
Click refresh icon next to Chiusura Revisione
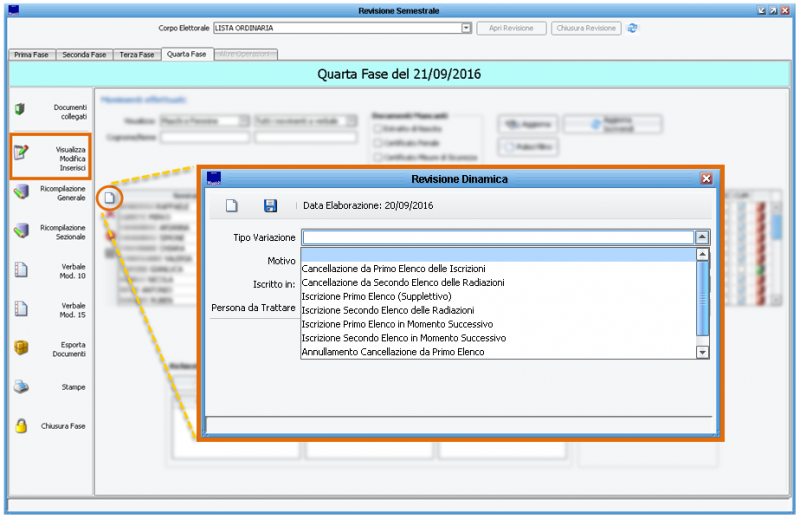click(632, 28)
